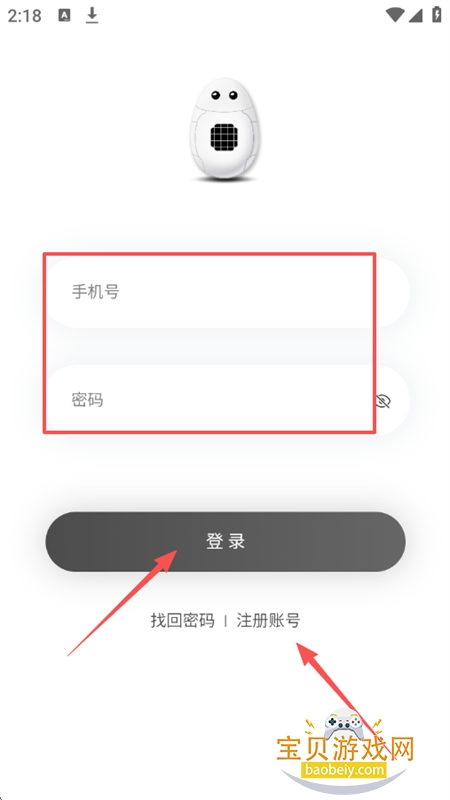Click the red arrow pointing at 登录
The image size is (450, 800).
coord(122,603)
